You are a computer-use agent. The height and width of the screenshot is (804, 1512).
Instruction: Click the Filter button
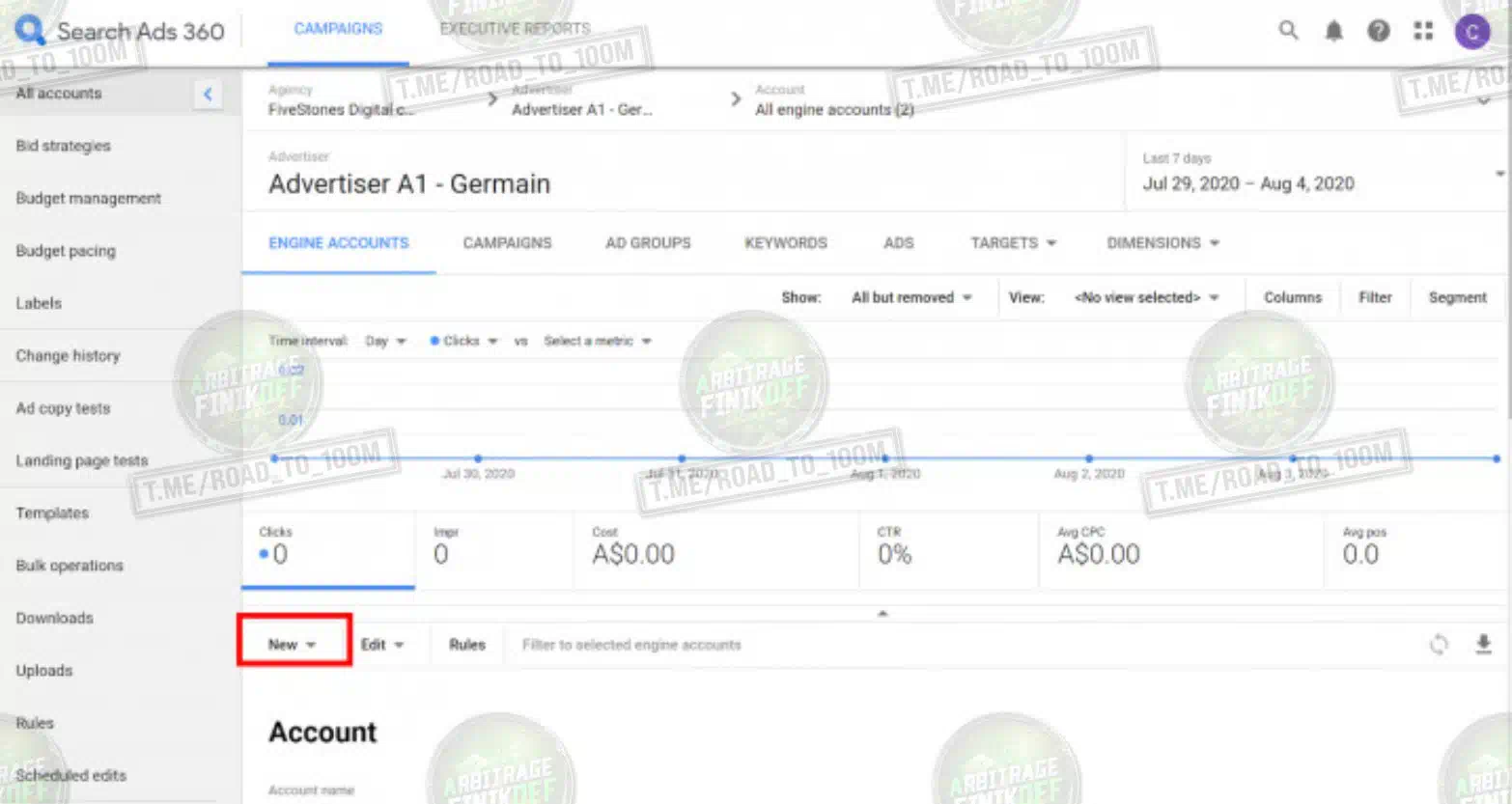(1375, 297)
